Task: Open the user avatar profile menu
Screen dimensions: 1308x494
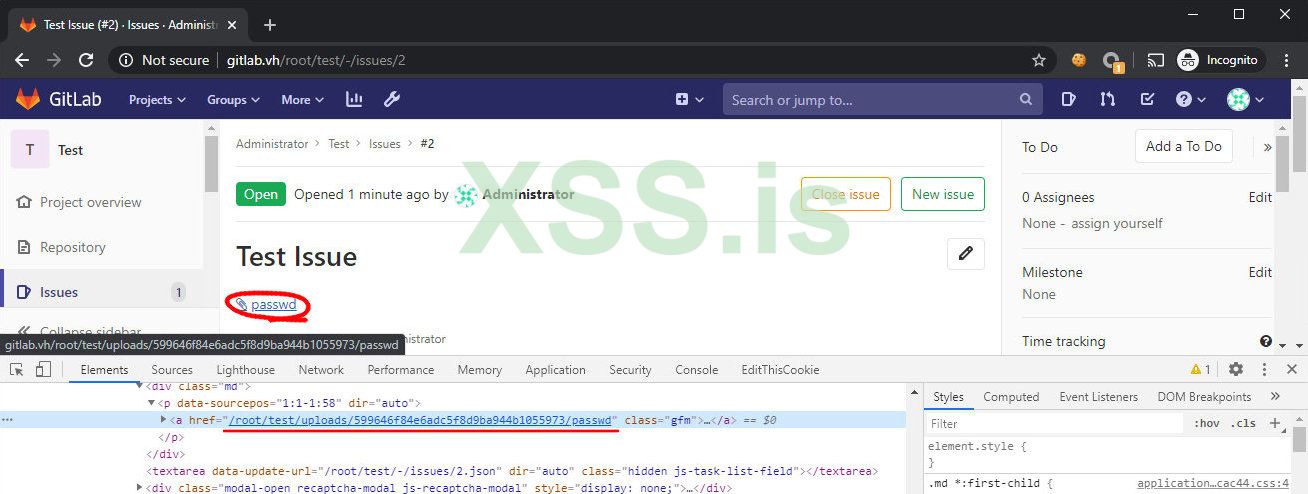Action: [x=1246, y=99]
